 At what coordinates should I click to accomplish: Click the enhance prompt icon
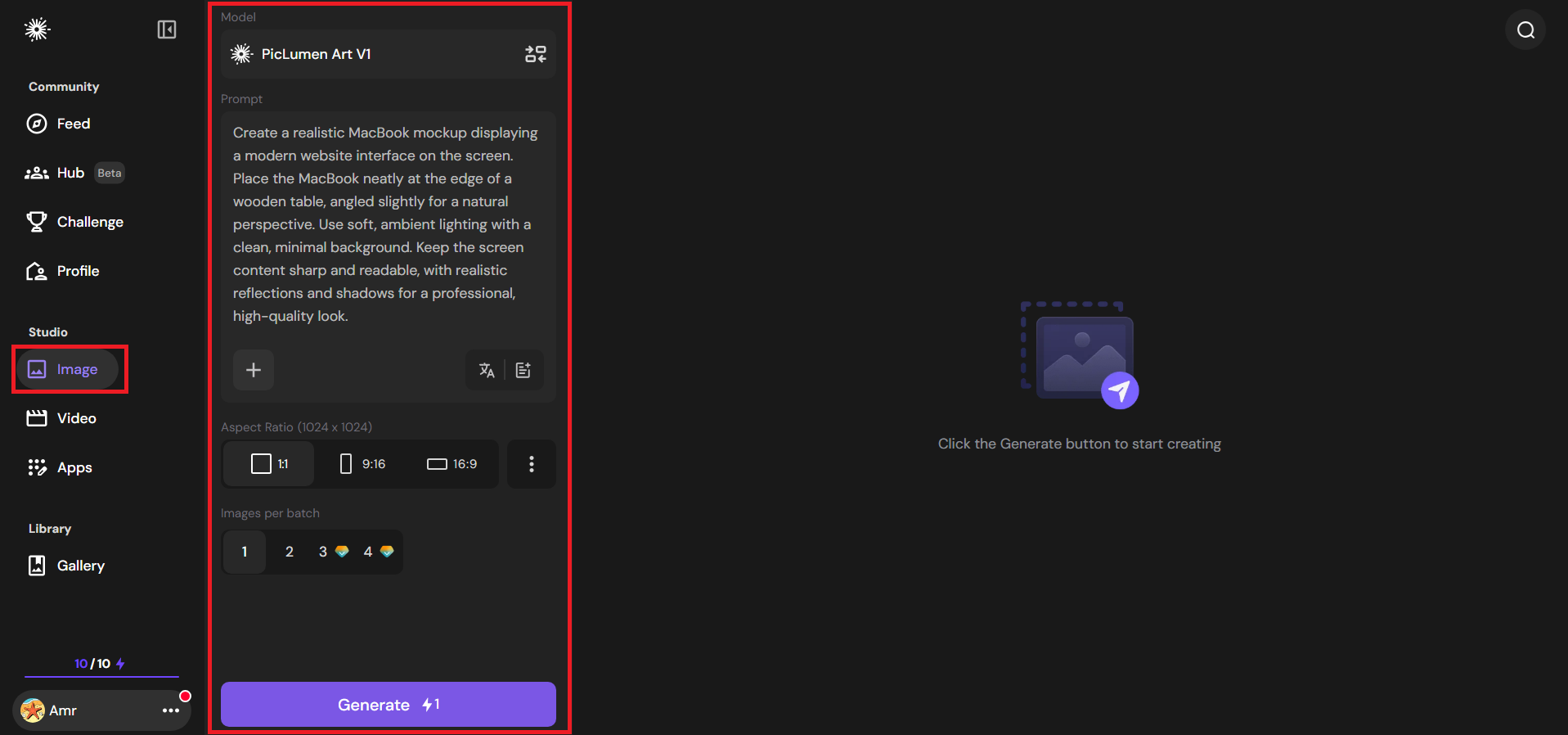(x=523, y=370)
